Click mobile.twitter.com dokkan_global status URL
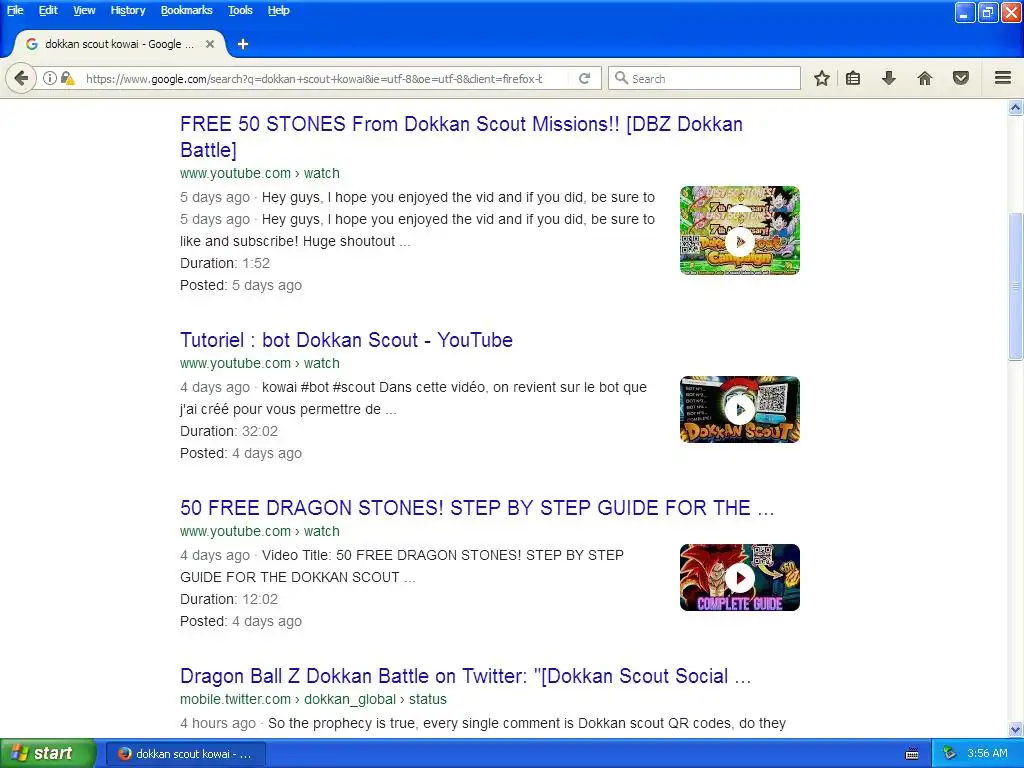This screenshot has width=1024, height=768. point(313,699)
